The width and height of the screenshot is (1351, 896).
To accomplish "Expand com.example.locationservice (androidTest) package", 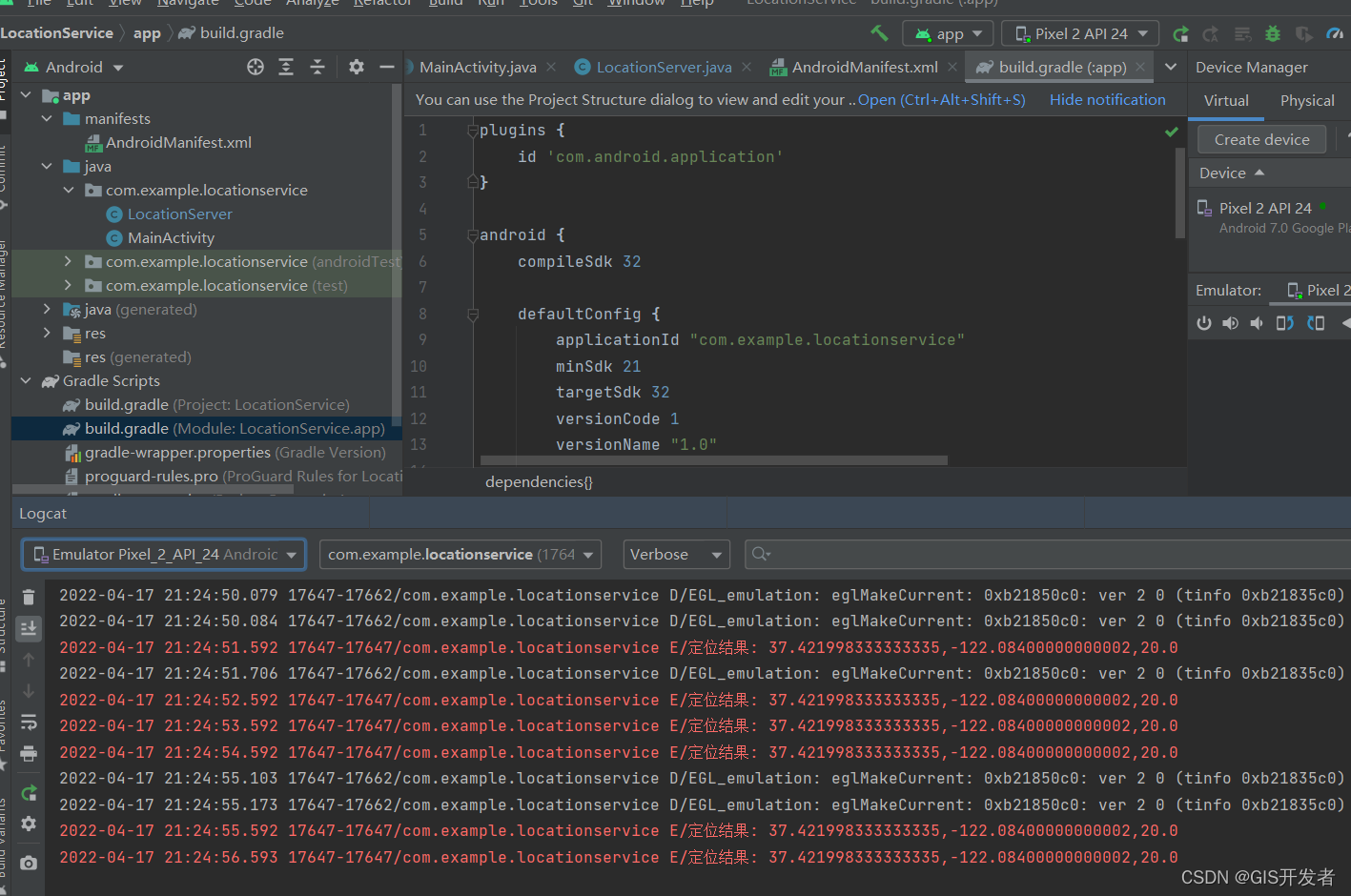I will click(68, 261).
